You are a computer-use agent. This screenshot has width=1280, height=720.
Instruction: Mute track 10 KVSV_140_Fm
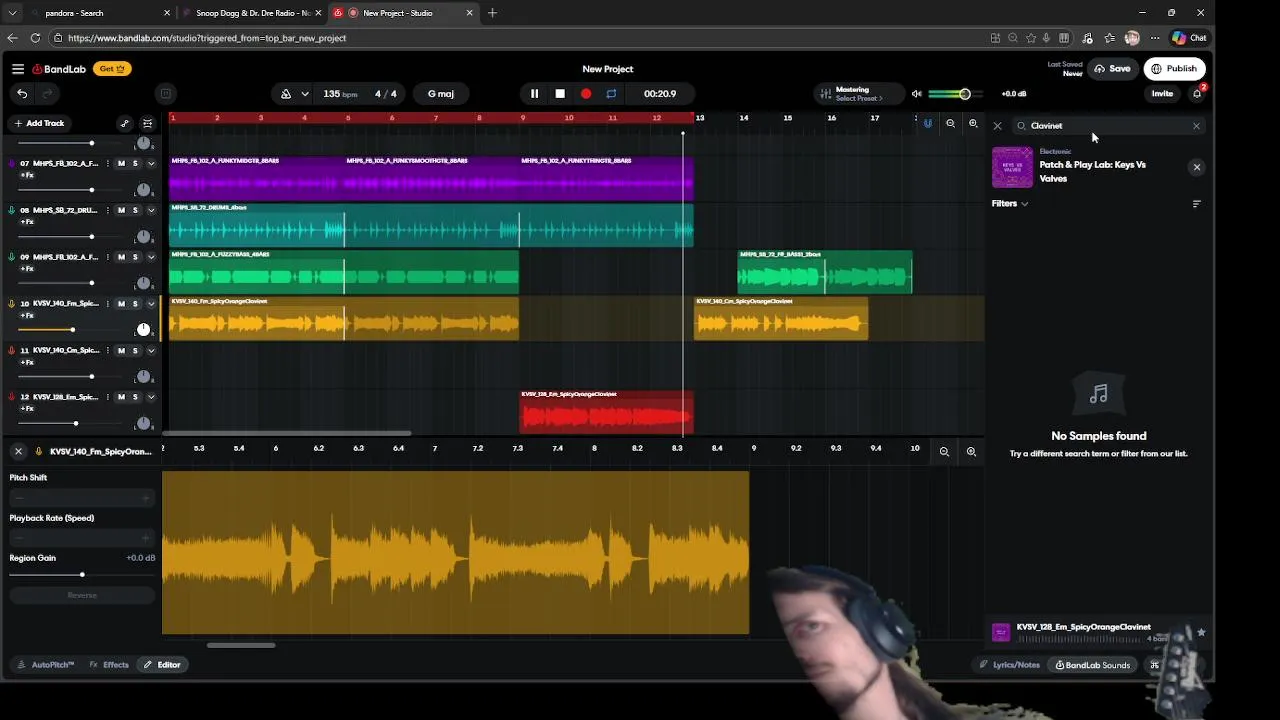tap(121, 304)
